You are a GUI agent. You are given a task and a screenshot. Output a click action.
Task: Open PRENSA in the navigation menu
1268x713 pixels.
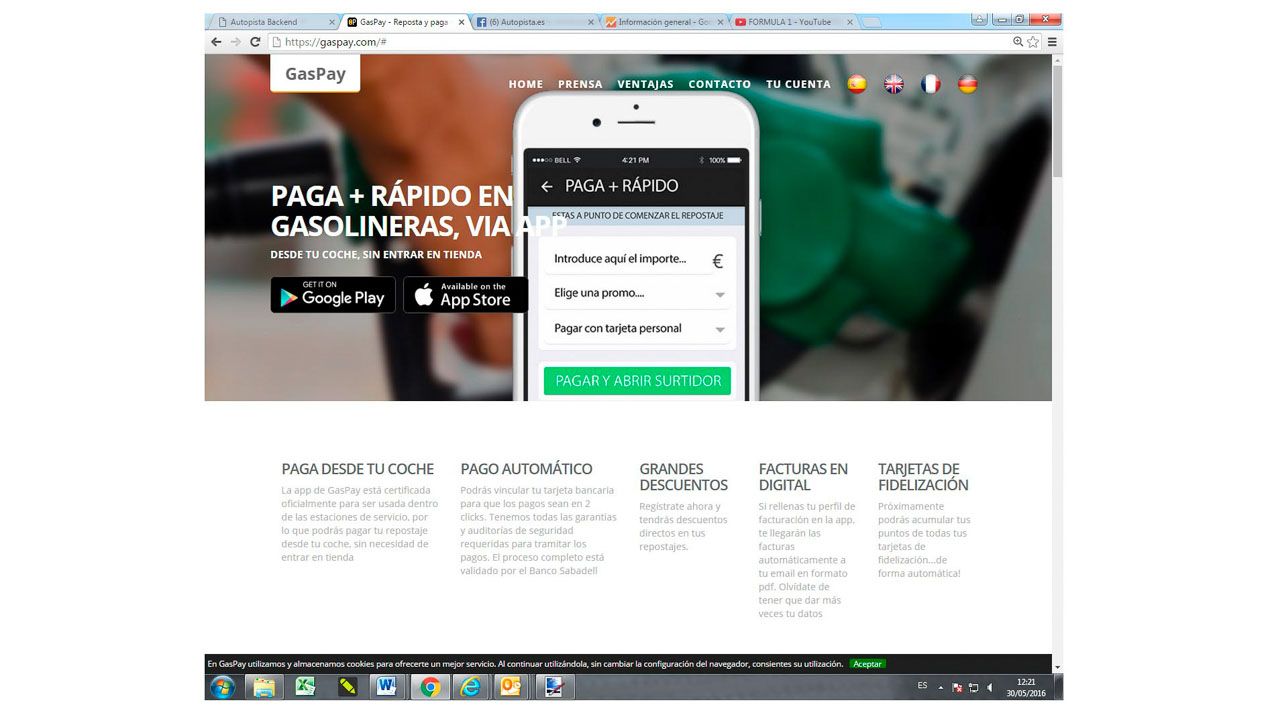pos(580,85)
